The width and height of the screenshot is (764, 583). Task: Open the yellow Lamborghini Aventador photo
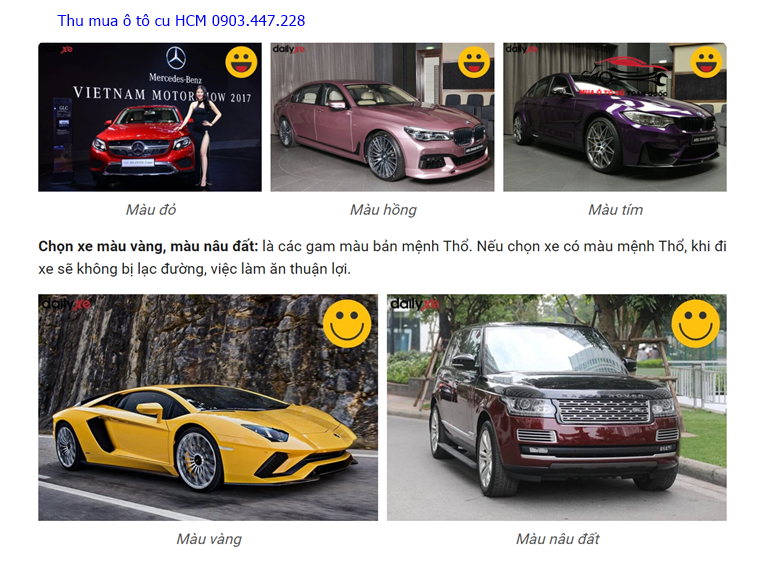click(x=208, y=407)
